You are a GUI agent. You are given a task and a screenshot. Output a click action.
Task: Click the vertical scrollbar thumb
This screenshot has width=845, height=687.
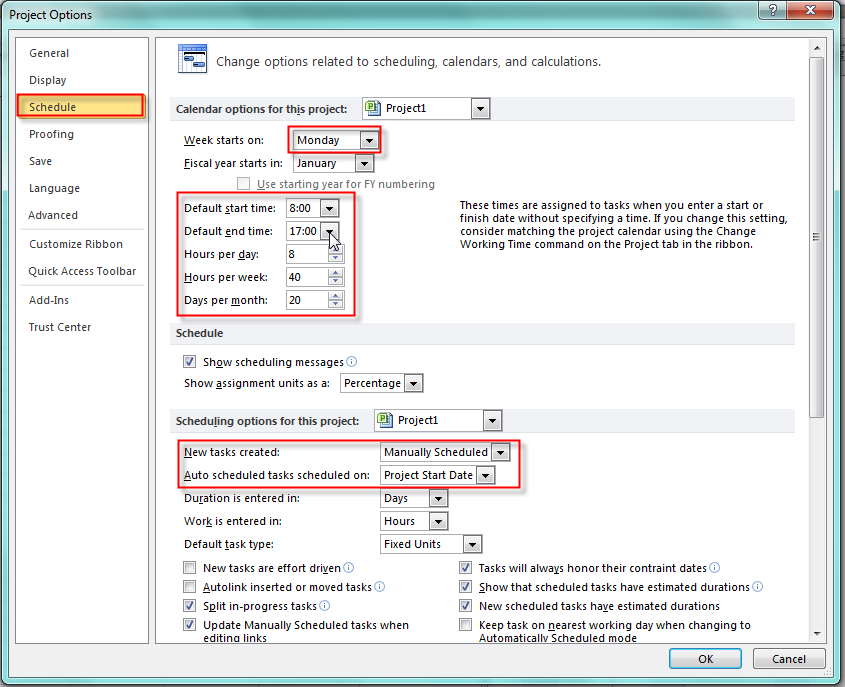pyautogui.click(x=817, y=237)
